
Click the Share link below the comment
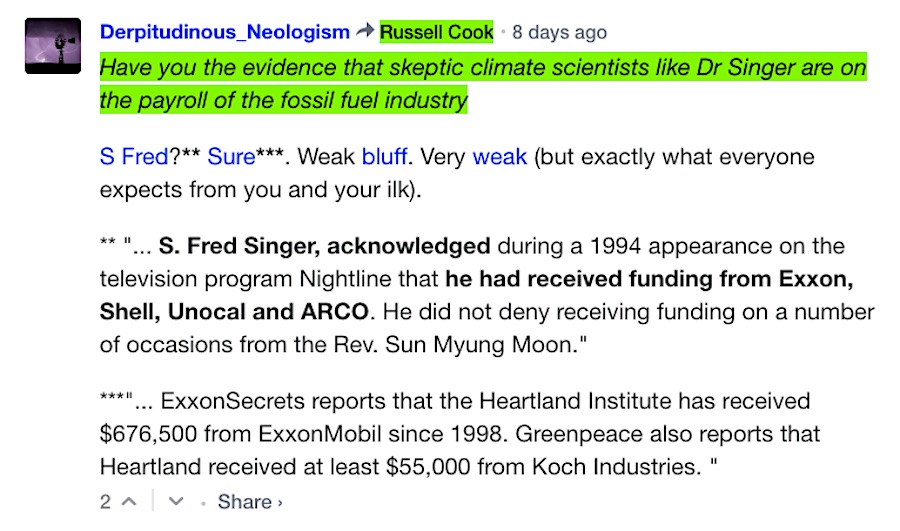coord(249,502)
